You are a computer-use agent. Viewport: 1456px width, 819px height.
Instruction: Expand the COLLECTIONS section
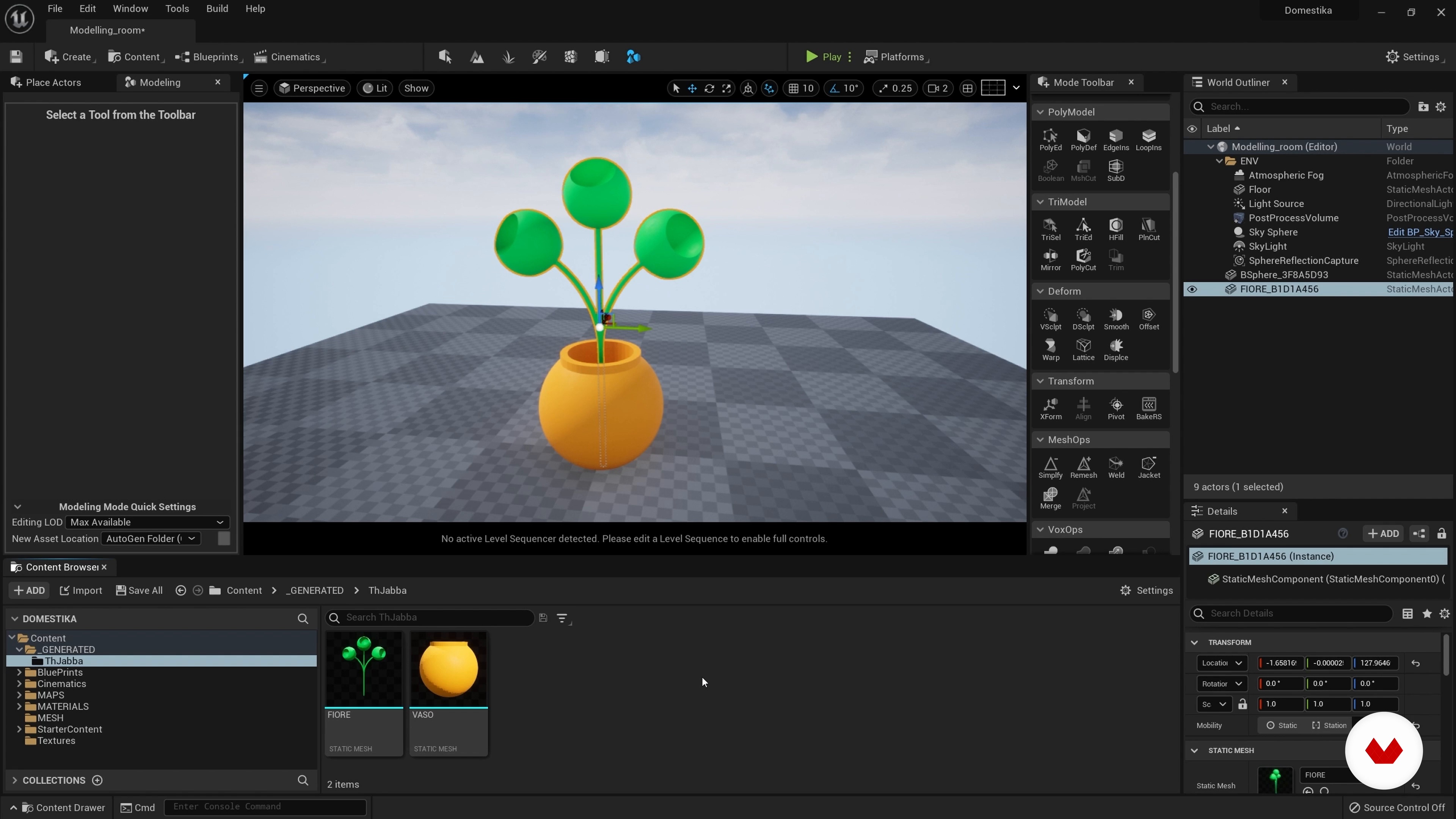tap(14, 781)
